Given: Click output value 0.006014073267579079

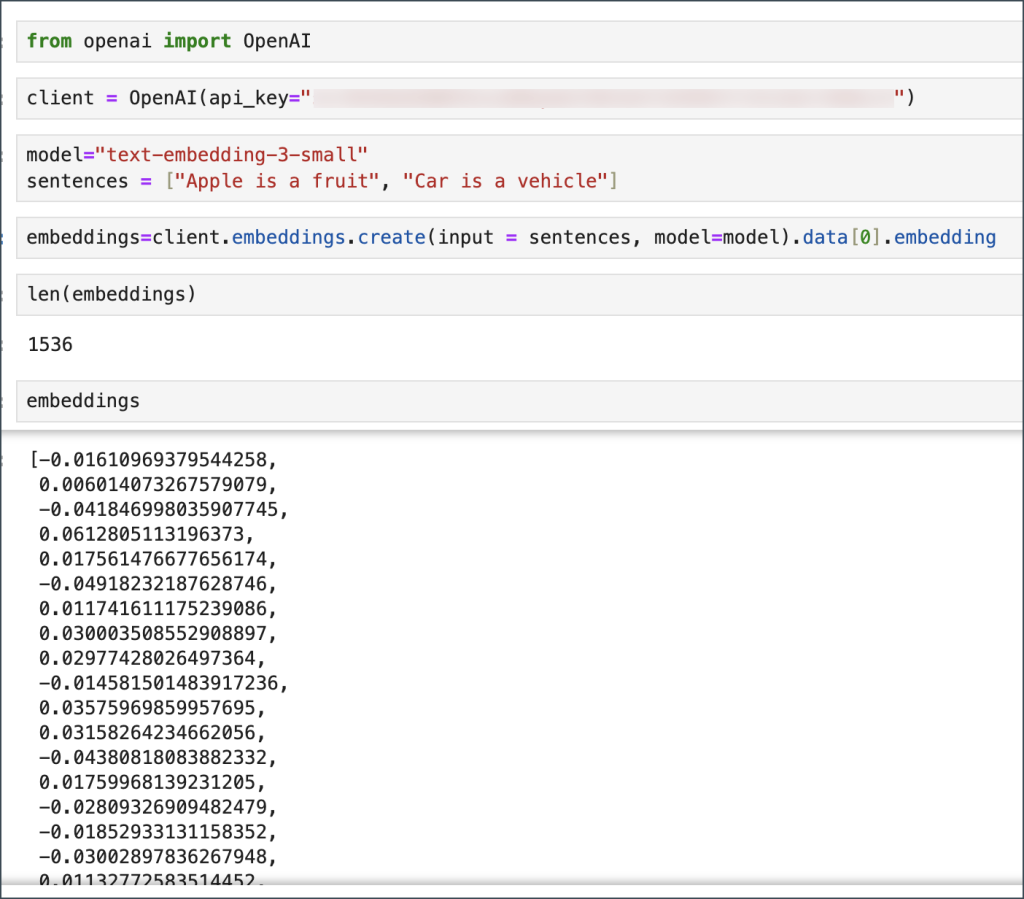Looking at the screenshot, I should click(156, 485).
